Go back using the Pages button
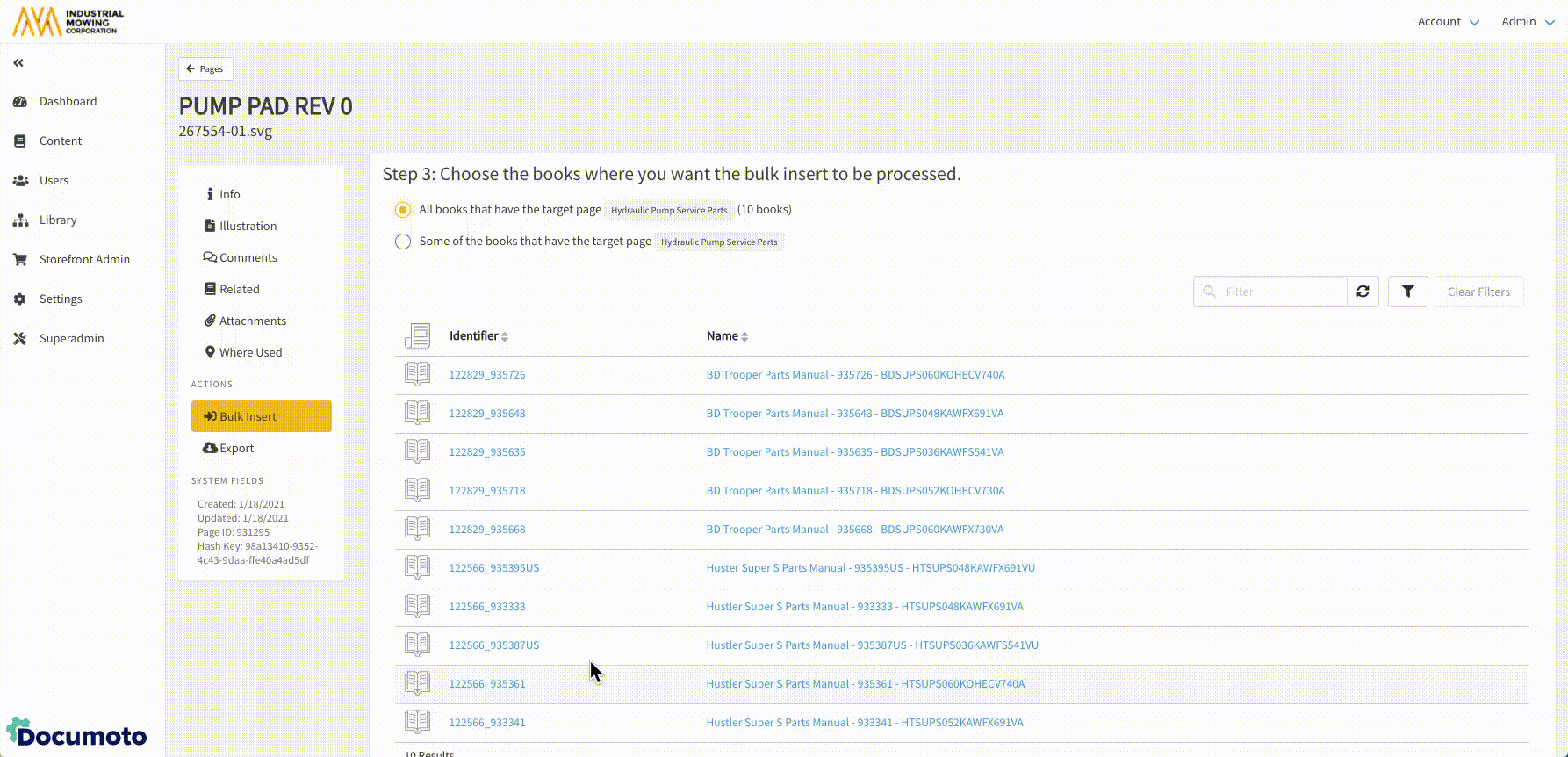Screen dimensions: 1568x757 (x=205, y=68)
